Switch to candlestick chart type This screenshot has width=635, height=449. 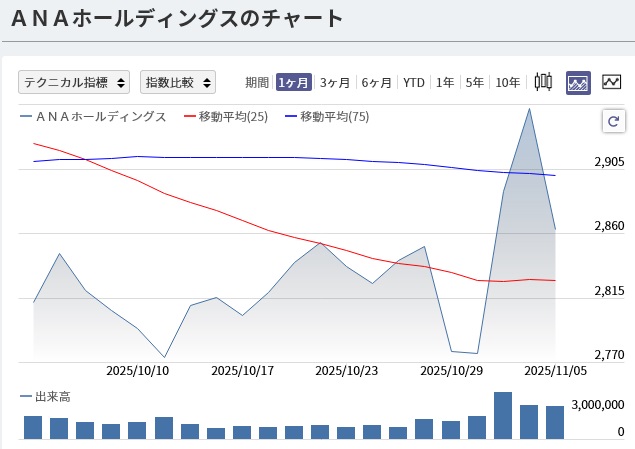pyautogui.click(x=544, y=82)
